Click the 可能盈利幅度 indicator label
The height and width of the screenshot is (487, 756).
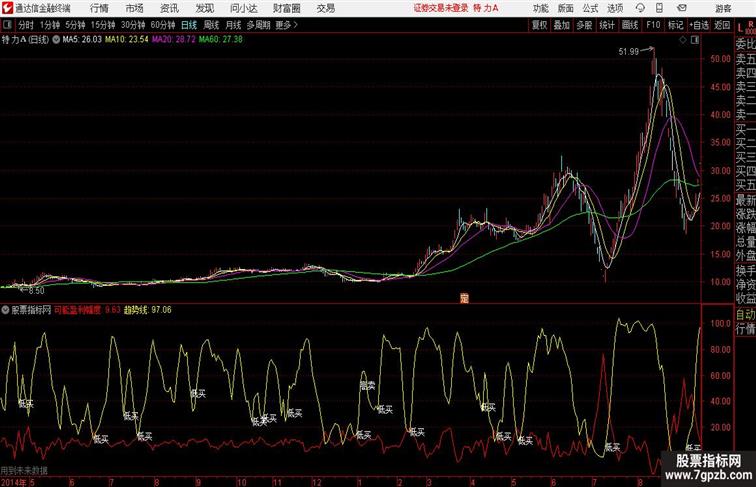click(x=78, y=310)
